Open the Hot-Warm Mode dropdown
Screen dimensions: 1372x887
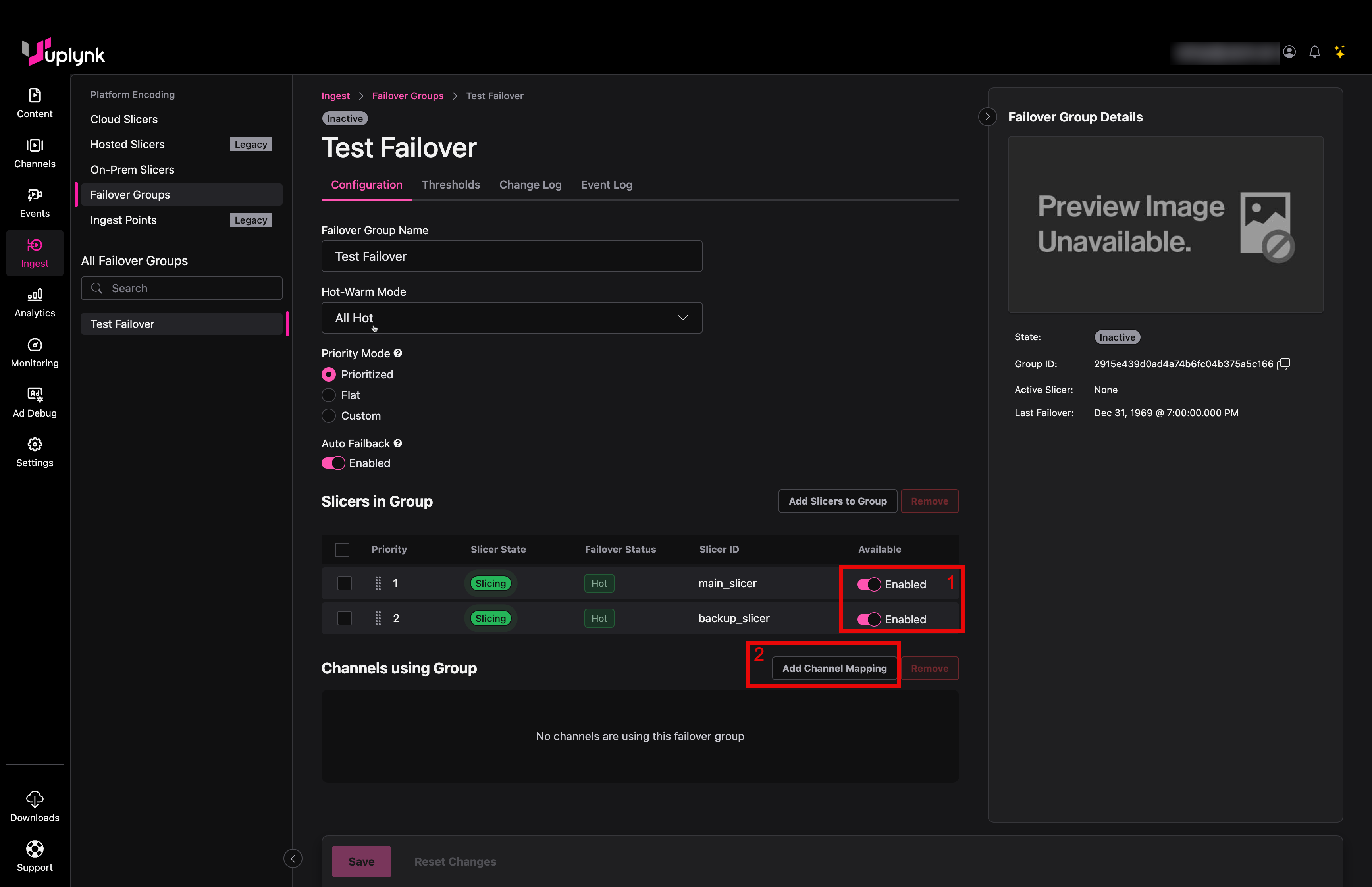[511, 318]
